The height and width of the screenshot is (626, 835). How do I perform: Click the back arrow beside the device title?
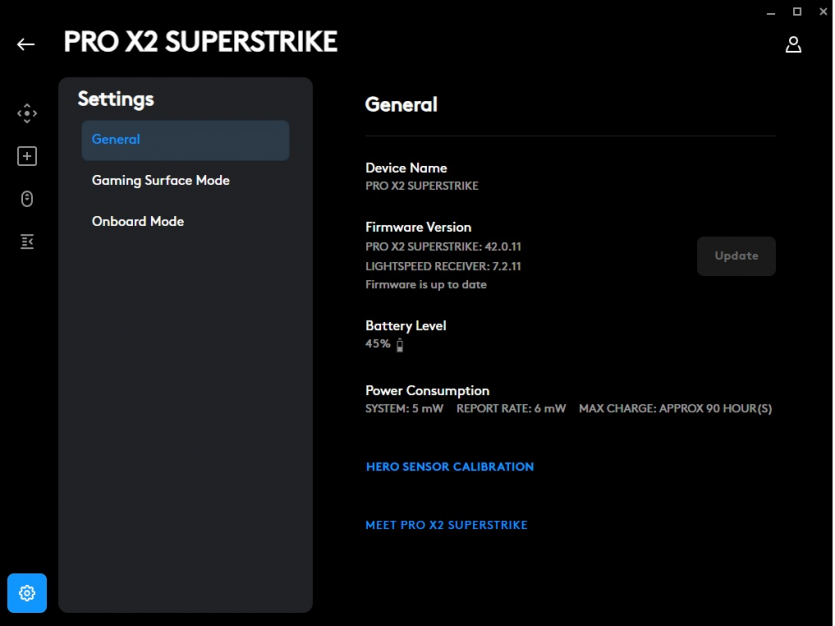(26, 44)
